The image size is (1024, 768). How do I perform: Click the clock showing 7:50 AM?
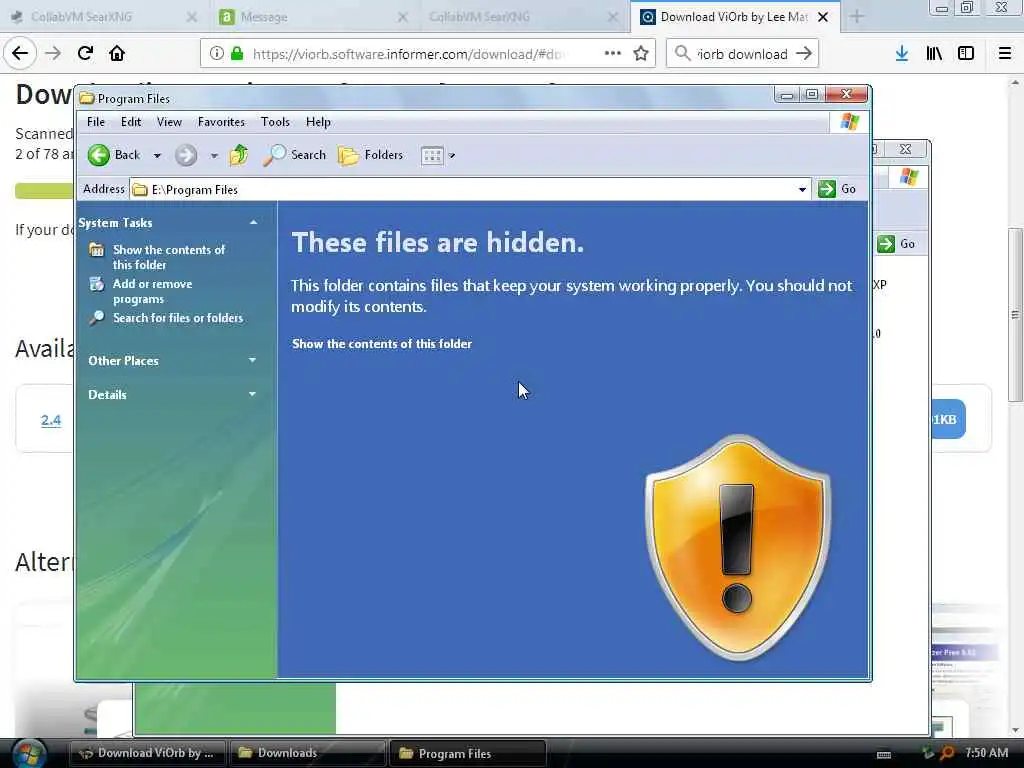[986, 752]
